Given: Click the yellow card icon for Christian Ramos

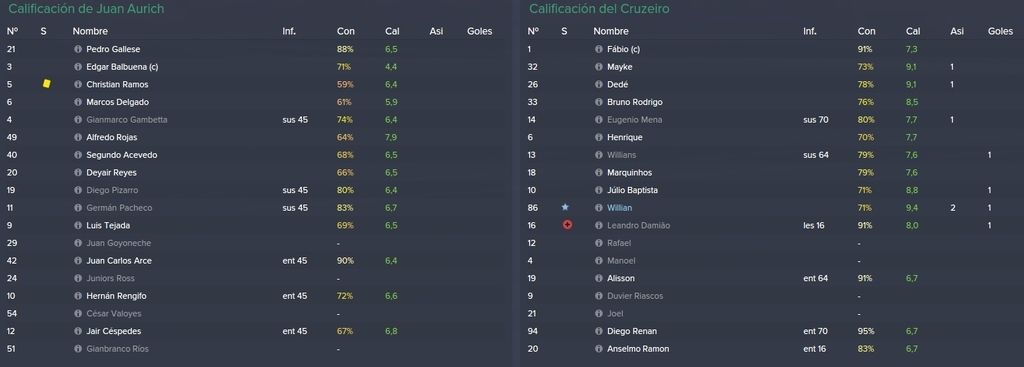Looking at the screenshot, I should pos(46,84).
